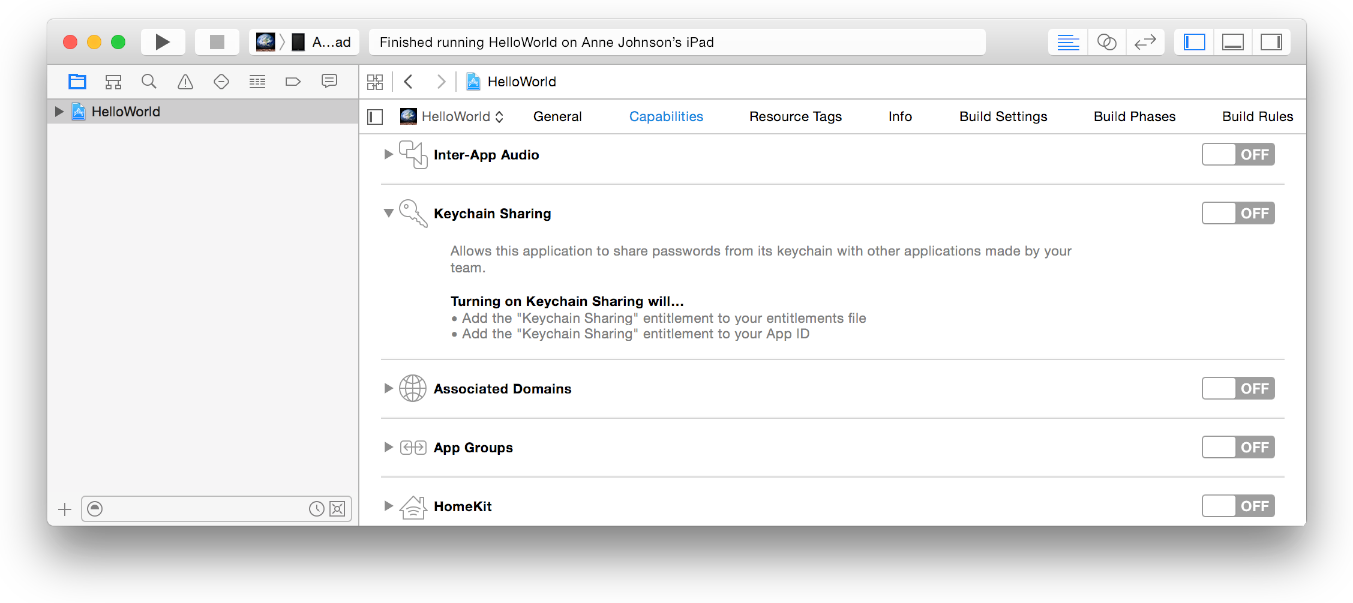This screenshot has width=1353, height=603.
Task: Expand the Associated Domains section
Action: [x=389, y=388]
